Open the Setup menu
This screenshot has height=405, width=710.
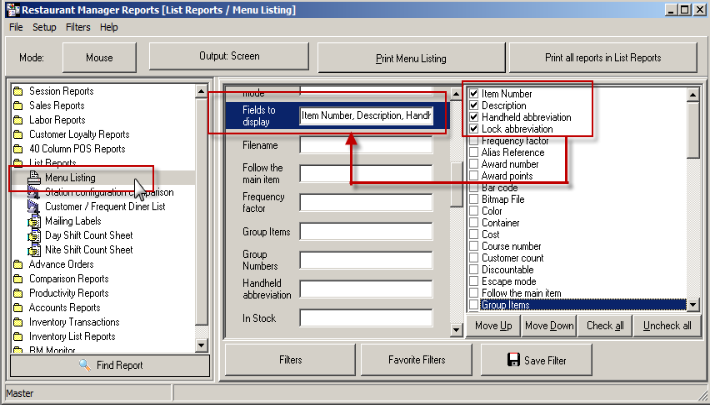[x=44, y=27]
